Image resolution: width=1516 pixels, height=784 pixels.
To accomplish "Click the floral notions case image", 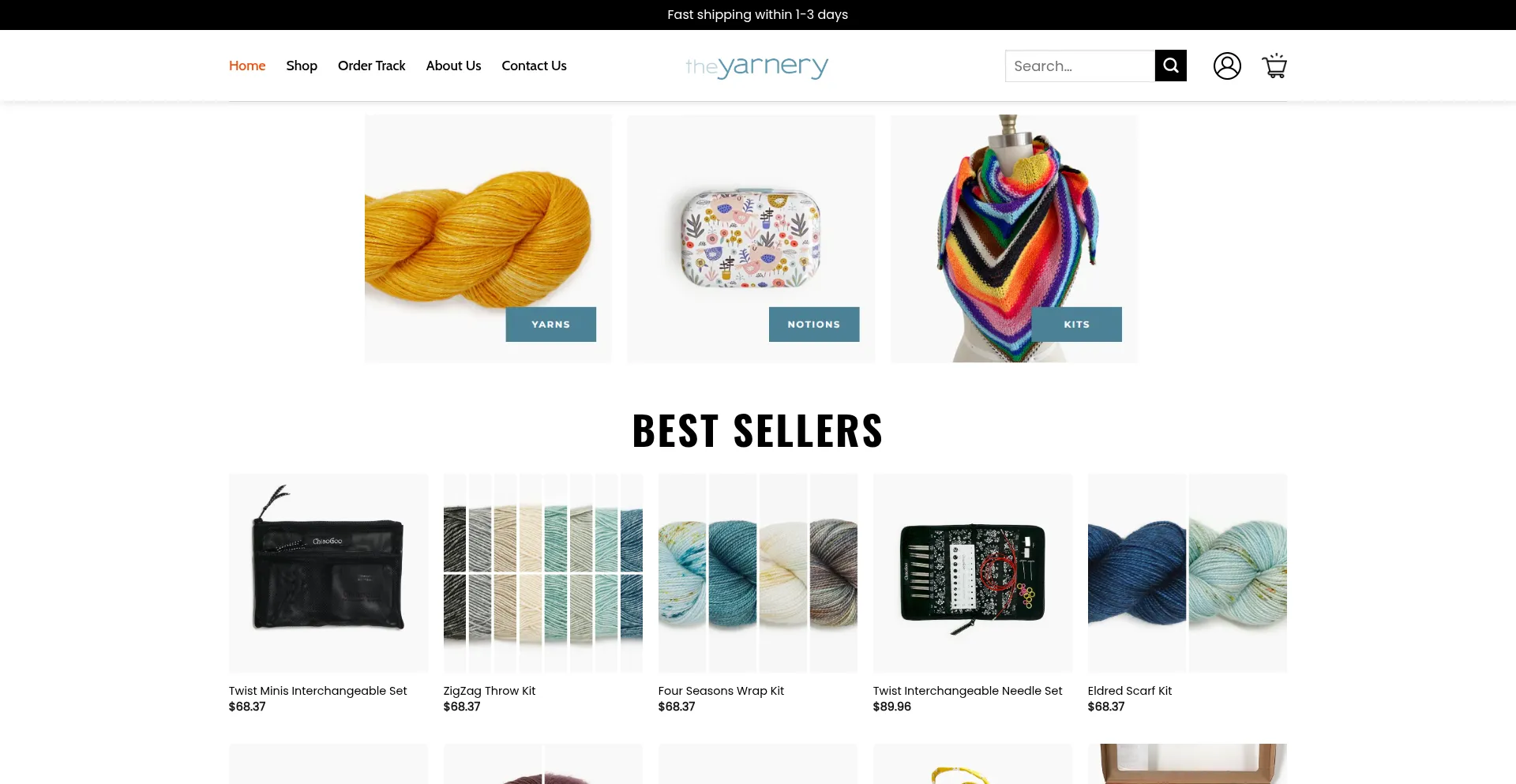I will [x=751, y=238].
